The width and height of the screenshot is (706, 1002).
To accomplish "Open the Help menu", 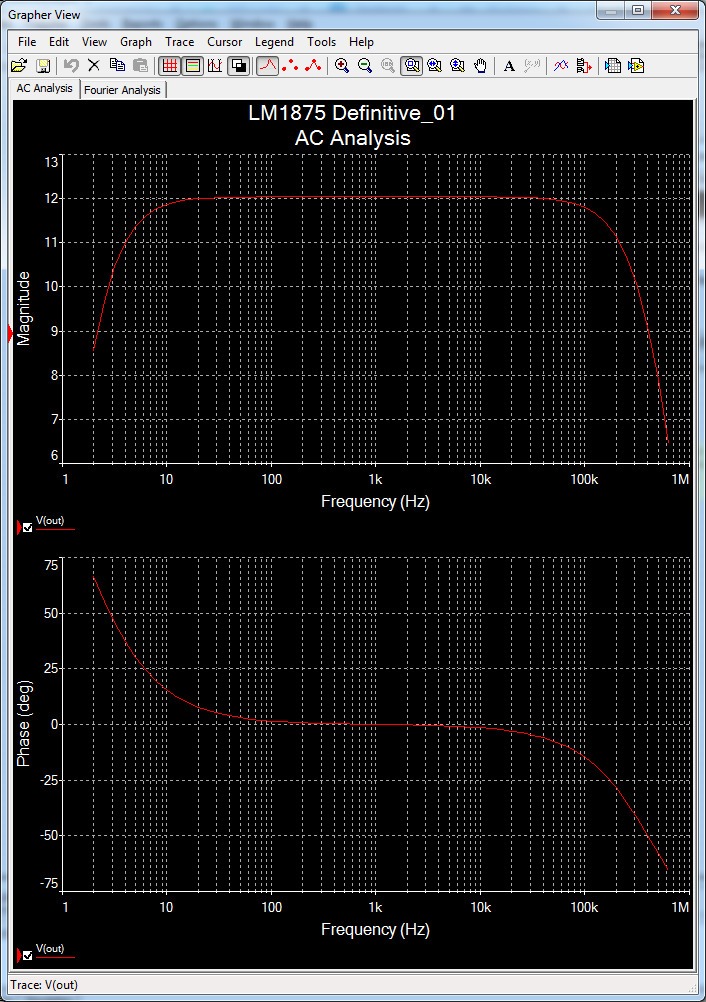I will tap(361, 42).
